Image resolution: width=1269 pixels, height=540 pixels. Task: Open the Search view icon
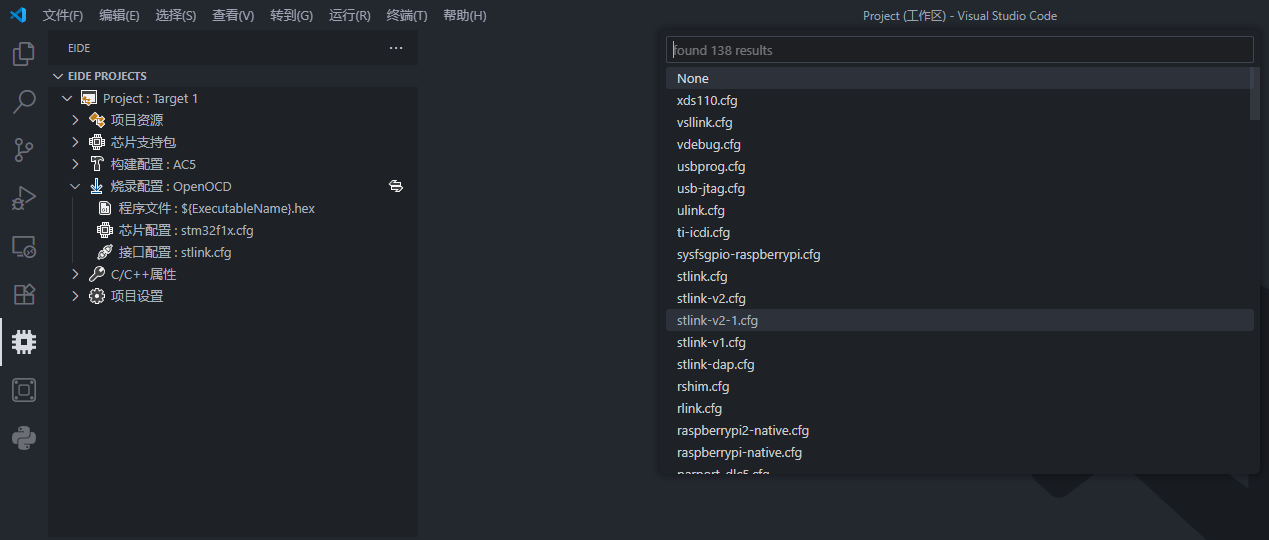tap(24, 102)
